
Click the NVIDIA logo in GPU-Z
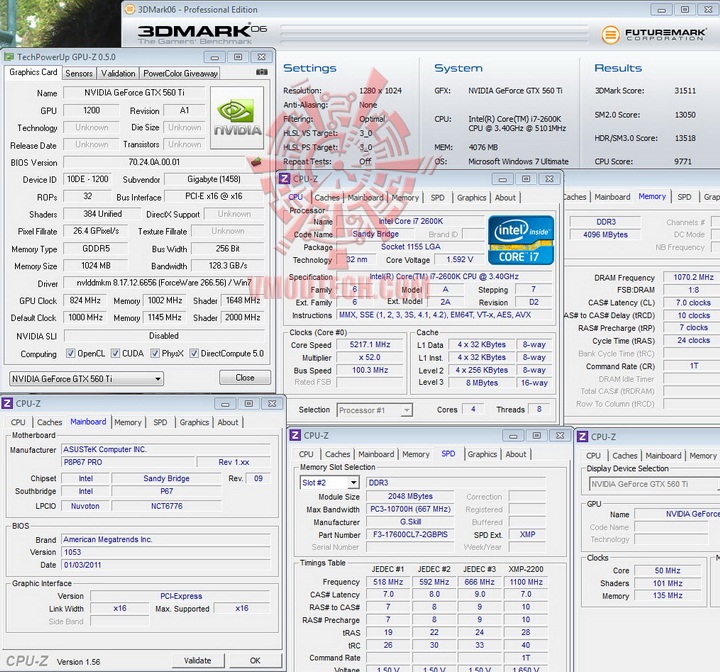point(237,118)
